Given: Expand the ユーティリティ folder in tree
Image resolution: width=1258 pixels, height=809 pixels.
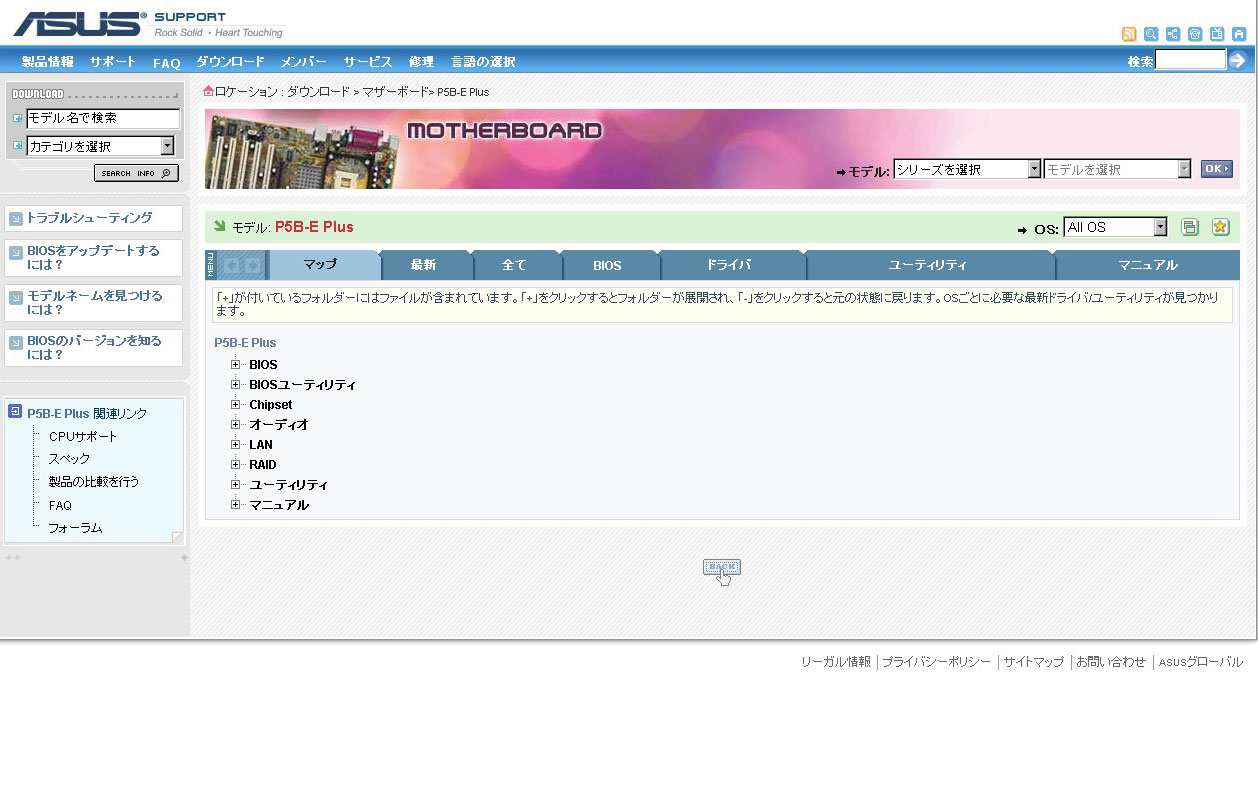Looking at the screenshot, I should (x=236, y=484).
